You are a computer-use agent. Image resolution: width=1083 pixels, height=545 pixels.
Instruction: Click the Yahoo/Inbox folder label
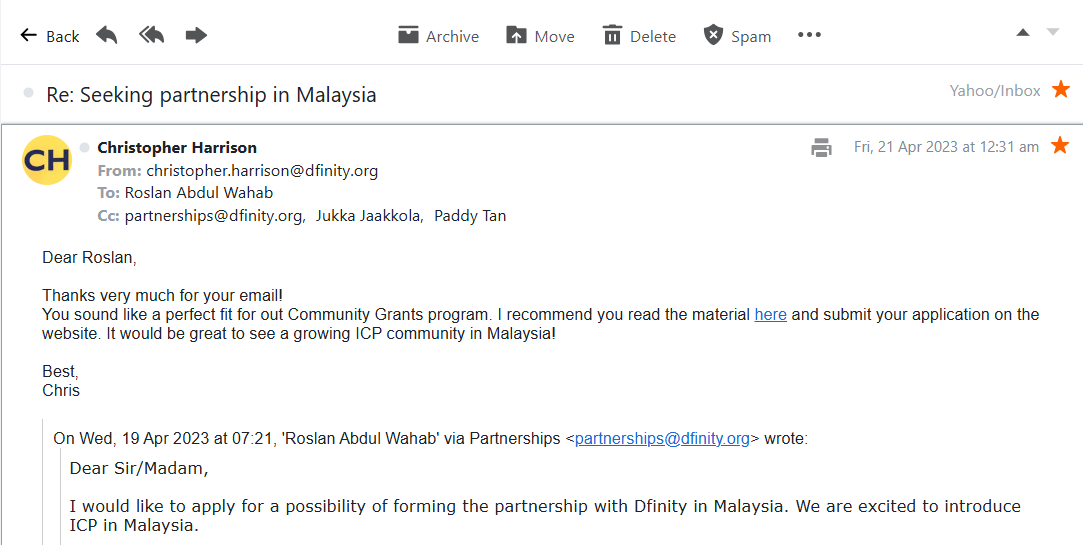pyautogui.click(x=995, y=90)
